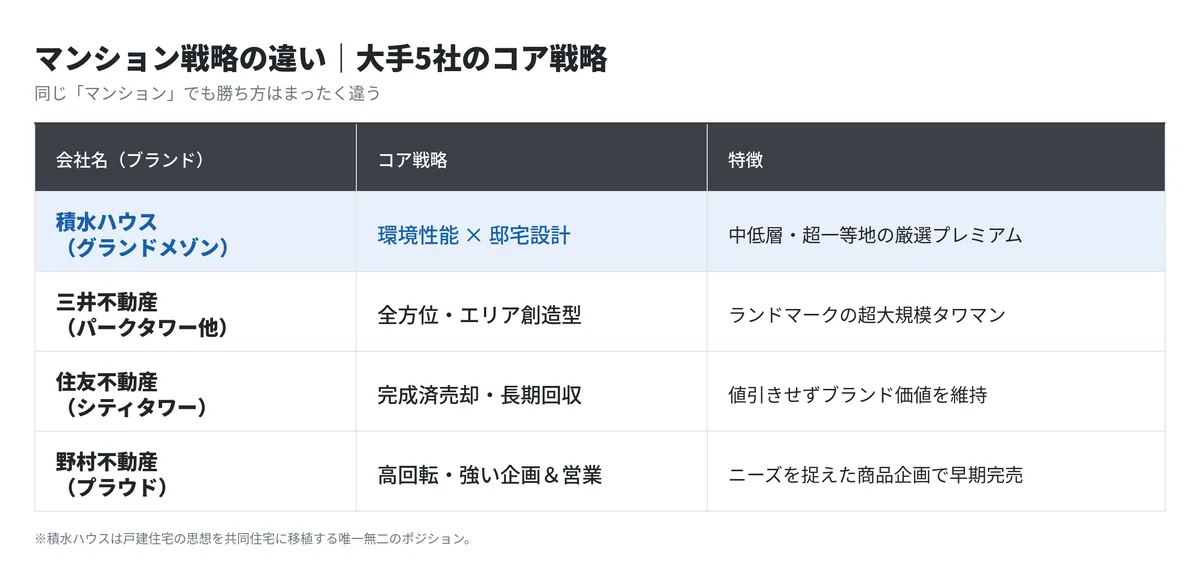Select the 住友不動産（シティタワー） cell

coord(195,392)
